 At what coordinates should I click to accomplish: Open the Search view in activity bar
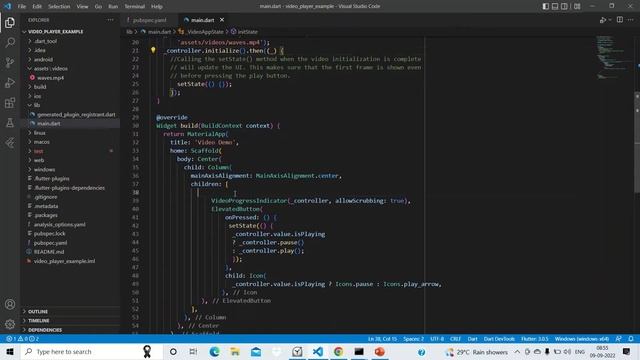point(10,42)
